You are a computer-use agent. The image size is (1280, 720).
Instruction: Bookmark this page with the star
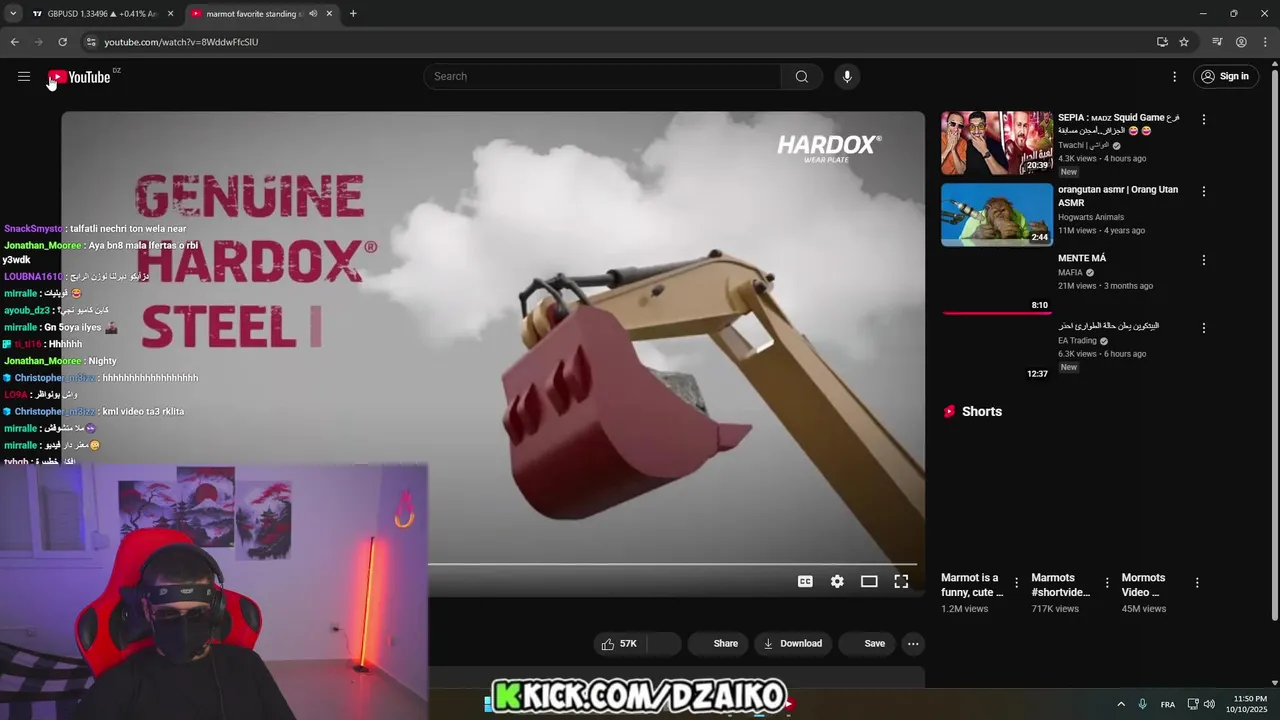point(1184,42)
